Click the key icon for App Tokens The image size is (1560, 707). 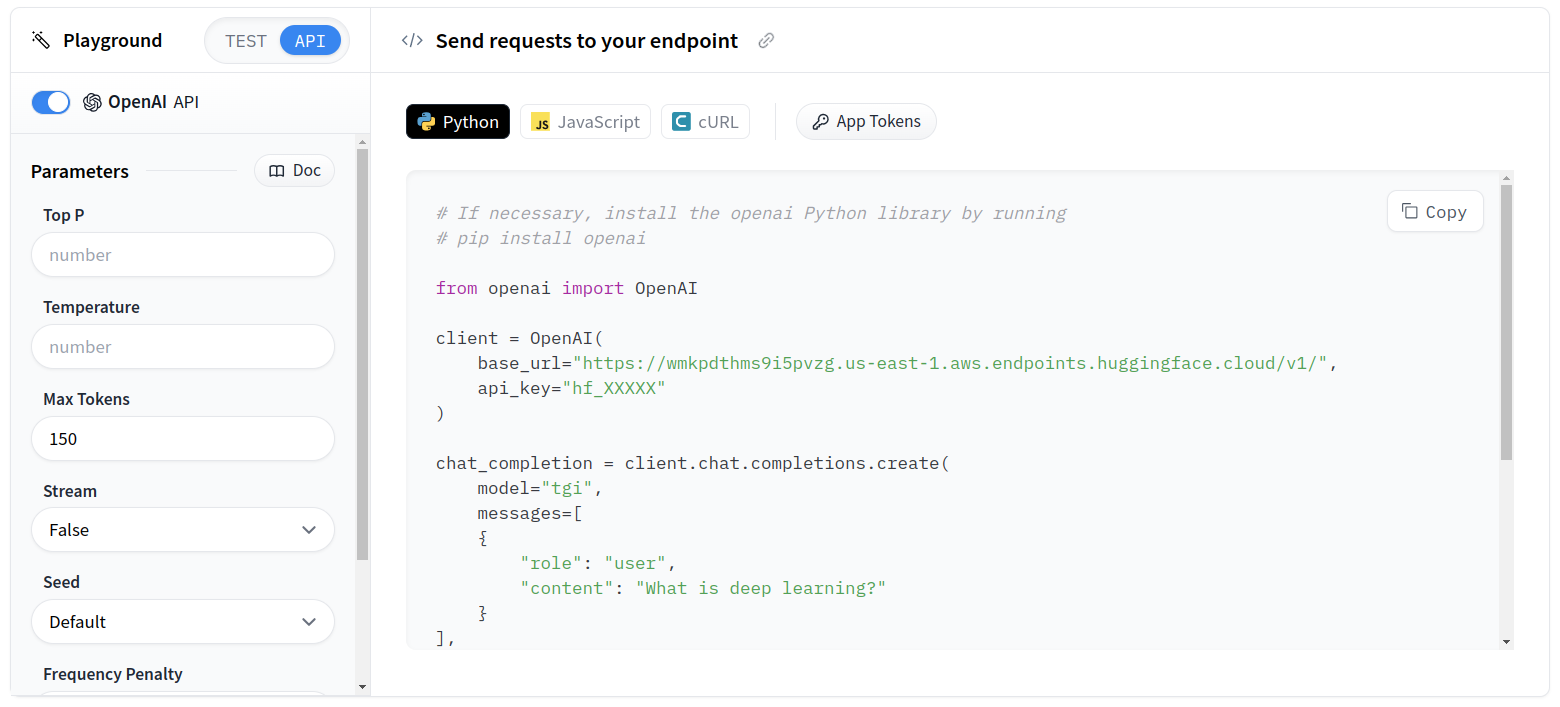tap(820, 122)
